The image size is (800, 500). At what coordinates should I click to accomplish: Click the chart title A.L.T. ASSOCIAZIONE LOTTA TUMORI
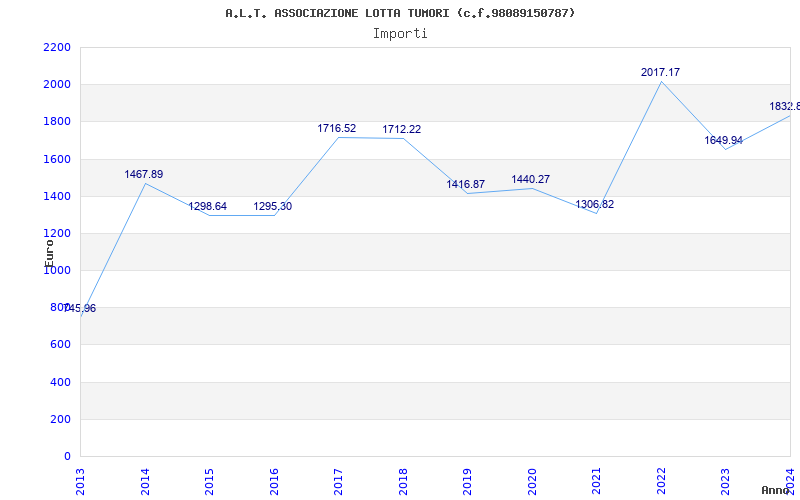[x=400, y=13]
